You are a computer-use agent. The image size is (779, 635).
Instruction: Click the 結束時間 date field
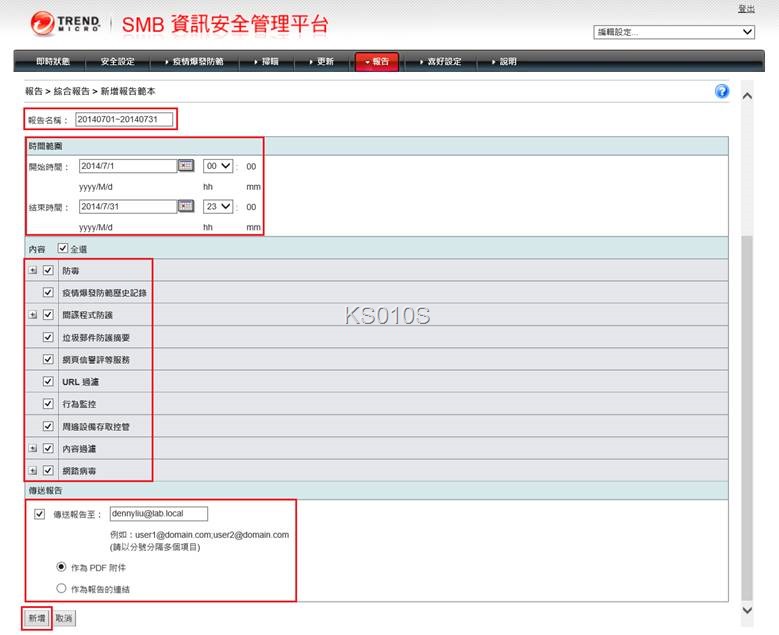(128, 206)
